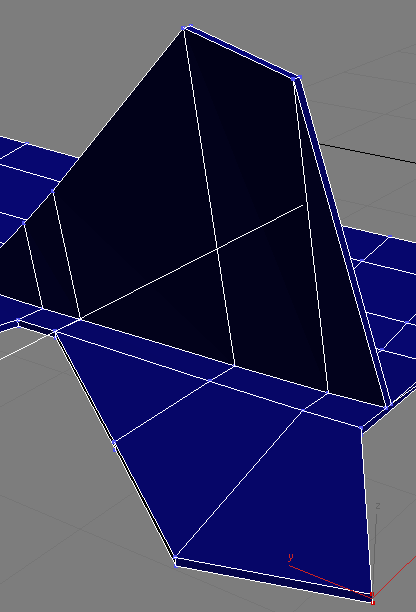The width and height of the screenshot is (416, 612).
Task: Select the upper-right corner vertex of the dark raised face
Action: (x=293, y=78)
